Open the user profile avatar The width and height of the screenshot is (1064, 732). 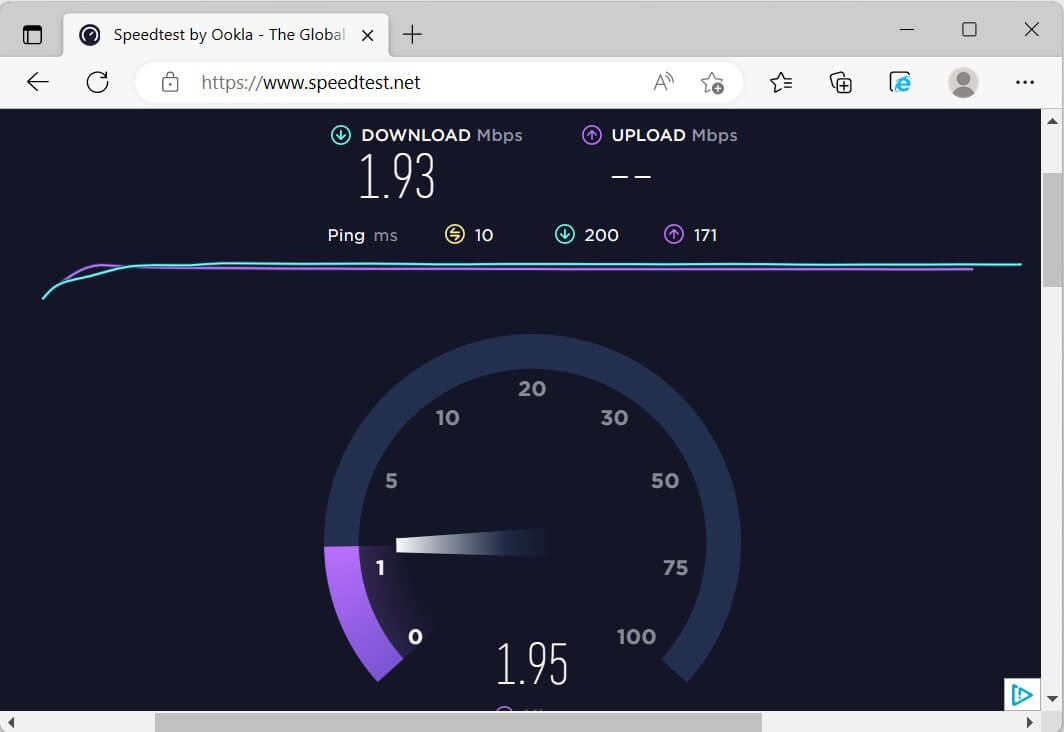point(963,82)
